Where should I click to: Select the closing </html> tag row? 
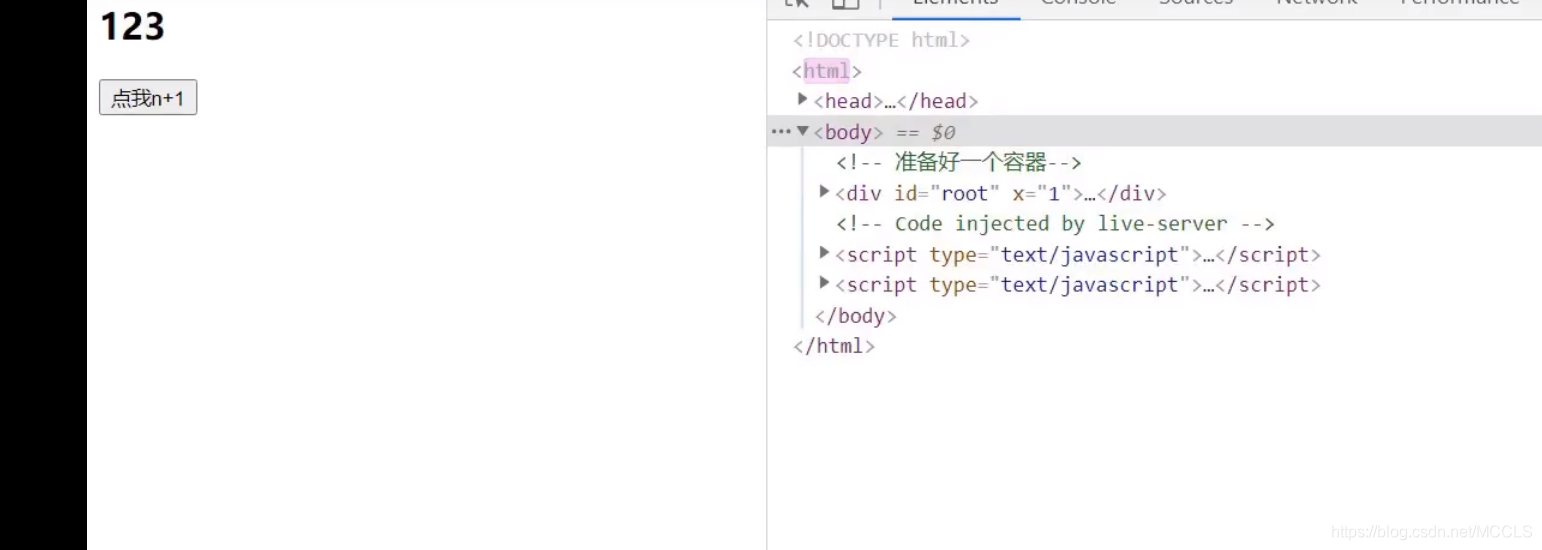pyautogui.click(x=834, y=347)
